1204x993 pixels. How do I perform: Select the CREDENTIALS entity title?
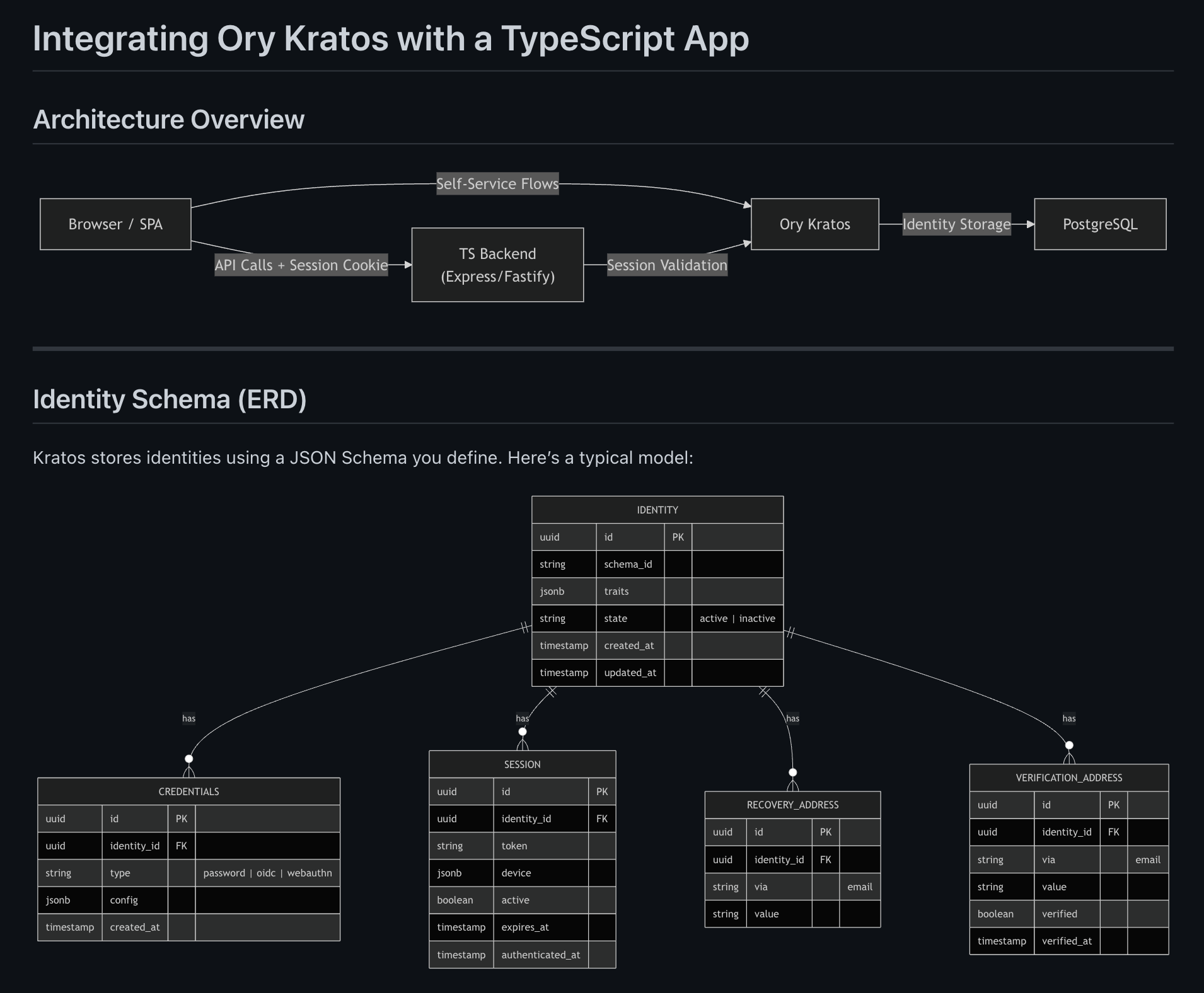(188, 791)
